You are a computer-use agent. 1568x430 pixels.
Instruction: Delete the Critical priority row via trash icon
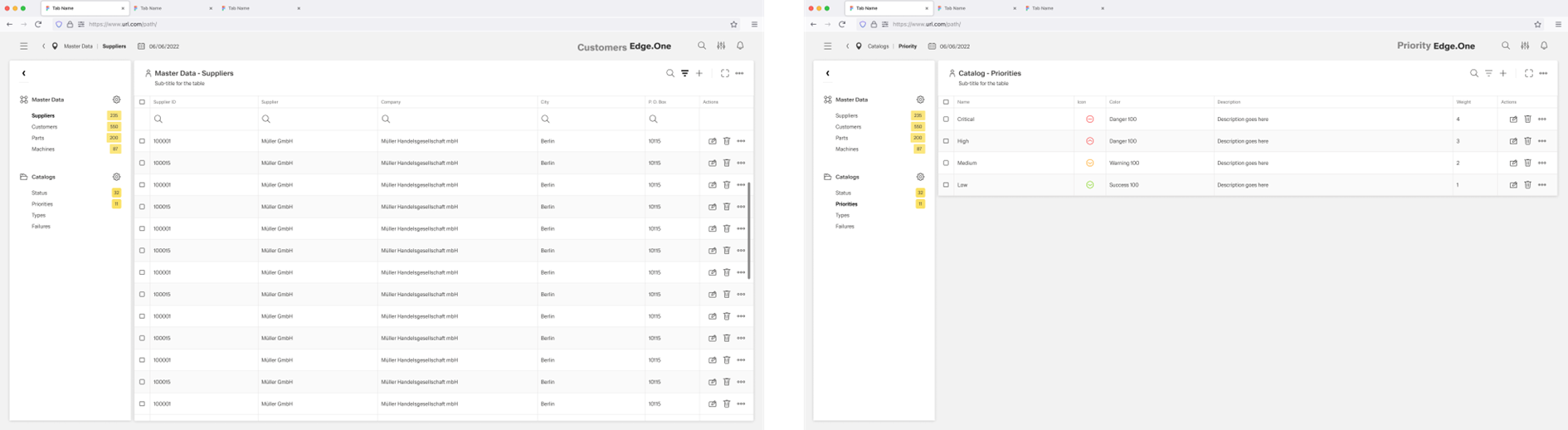pyautogui.click(x=1527, y=120)
